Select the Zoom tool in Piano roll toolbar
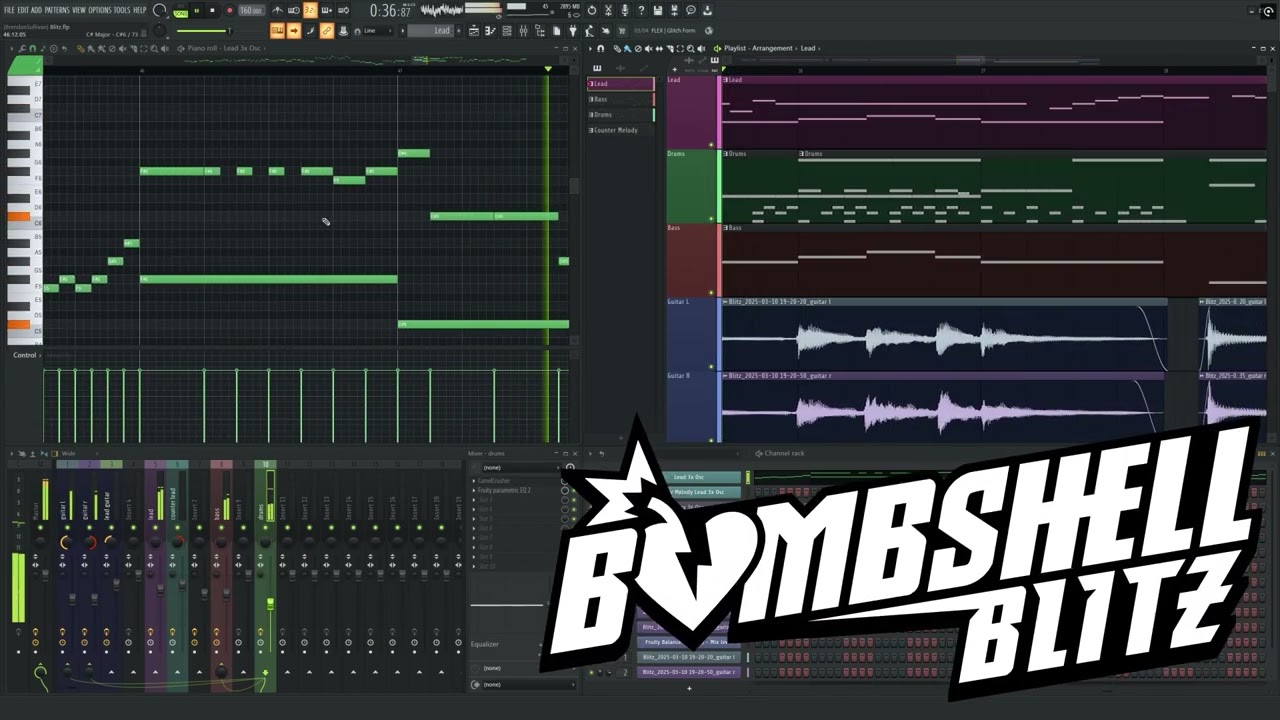The height and width of the screenshot is (720, 1280). point(154,48)
